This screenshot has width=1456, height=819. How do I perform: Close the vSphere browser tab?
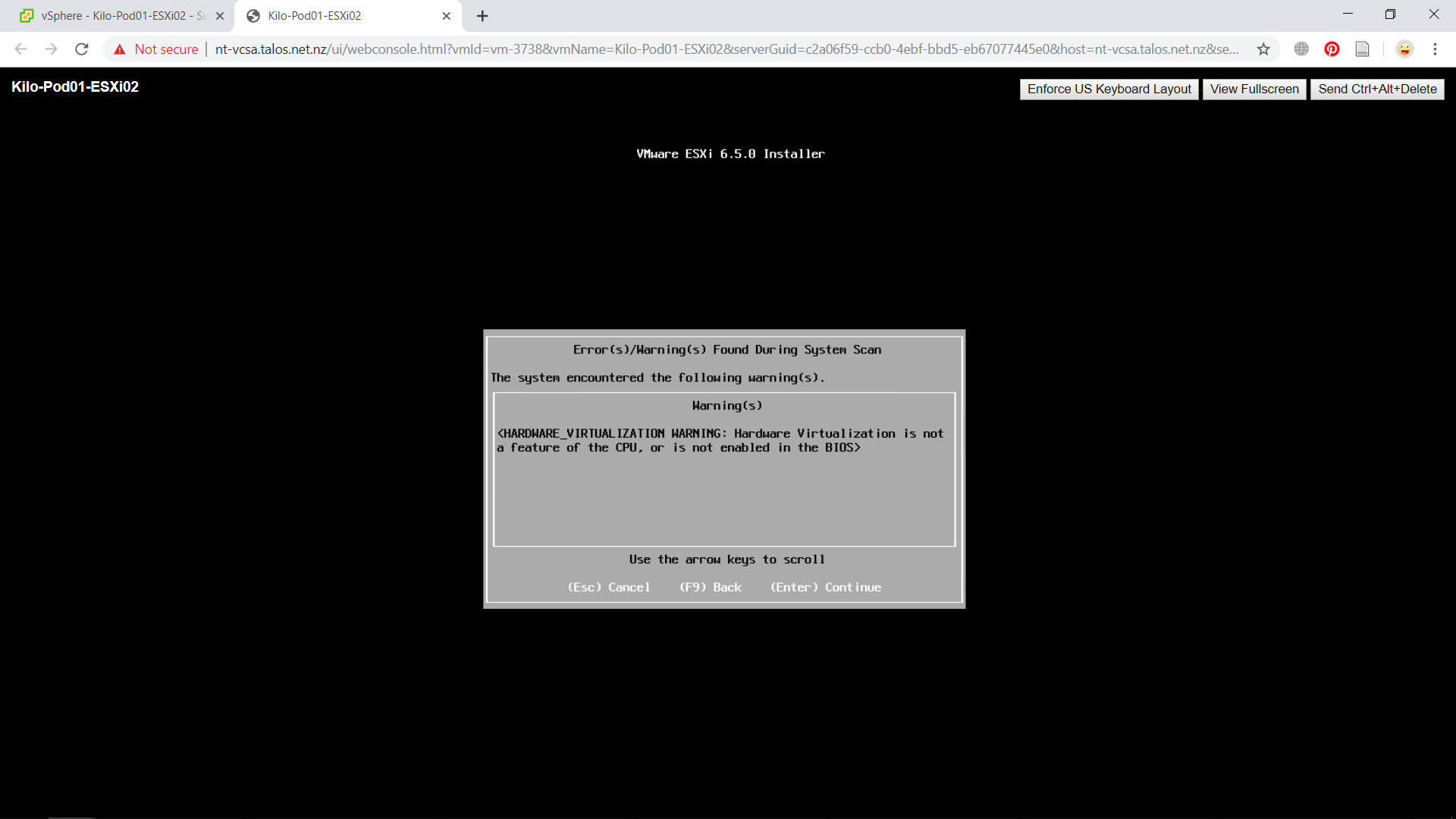point(220,16)
